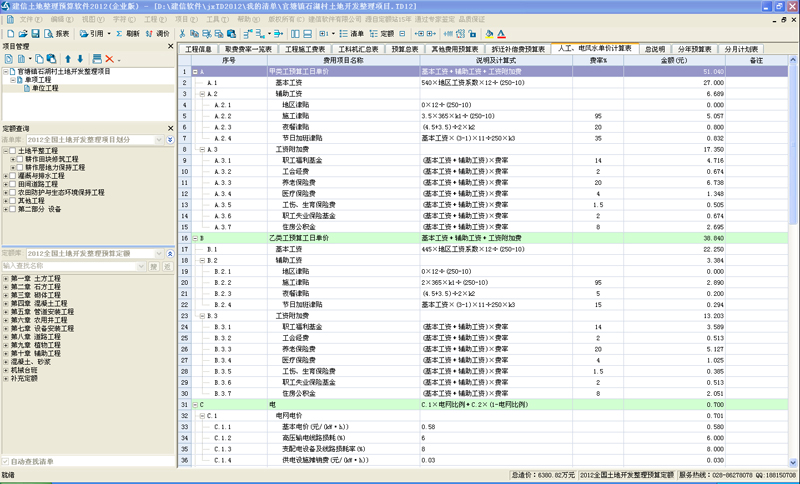Click the 报表 report button
This screenshot has width=800, height=484.
point(62,33)
